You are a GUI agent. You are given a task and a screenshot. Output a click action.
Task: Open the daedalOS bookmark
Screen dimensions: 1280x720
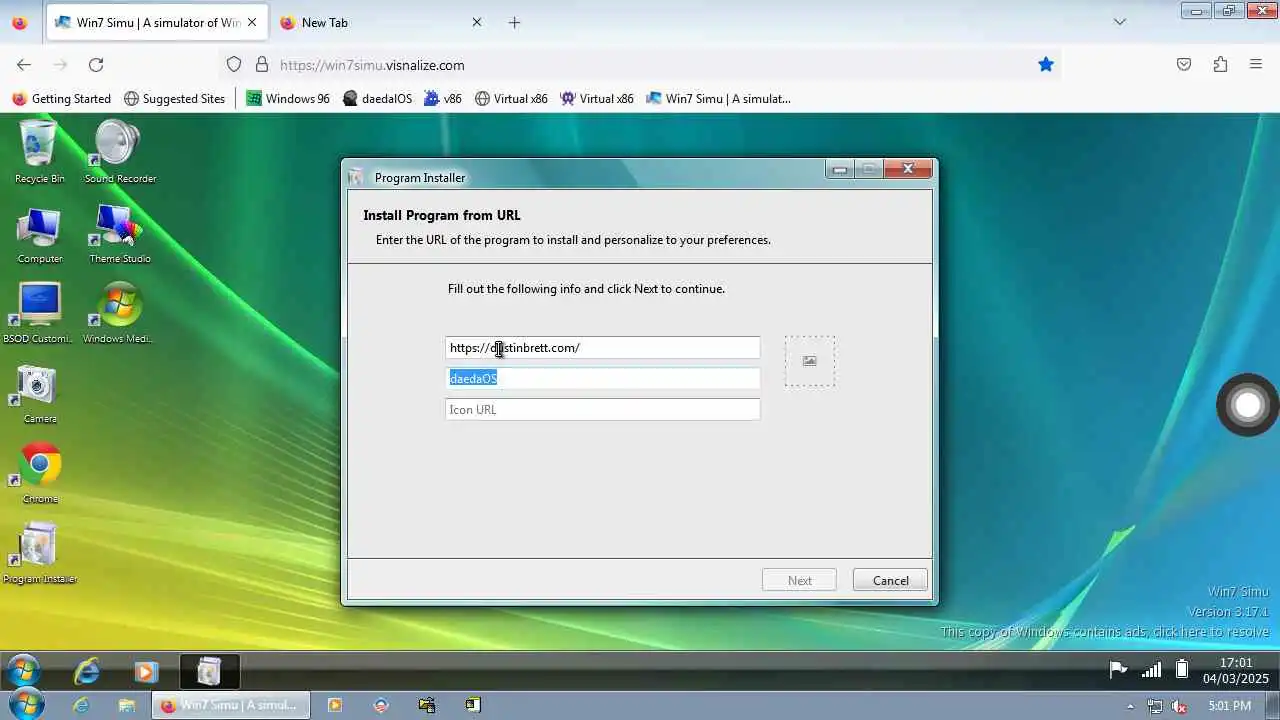[x=377, y=98]
